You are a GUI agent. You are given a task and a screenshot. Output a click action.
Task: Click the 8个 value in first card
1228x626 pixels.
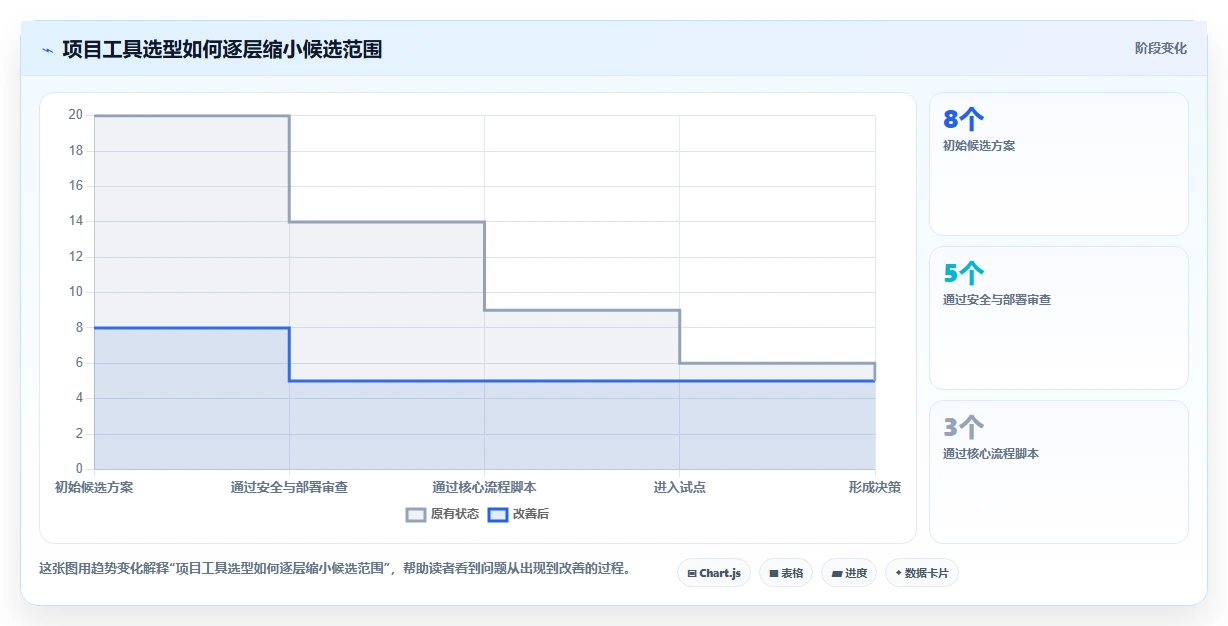point(964,119)
